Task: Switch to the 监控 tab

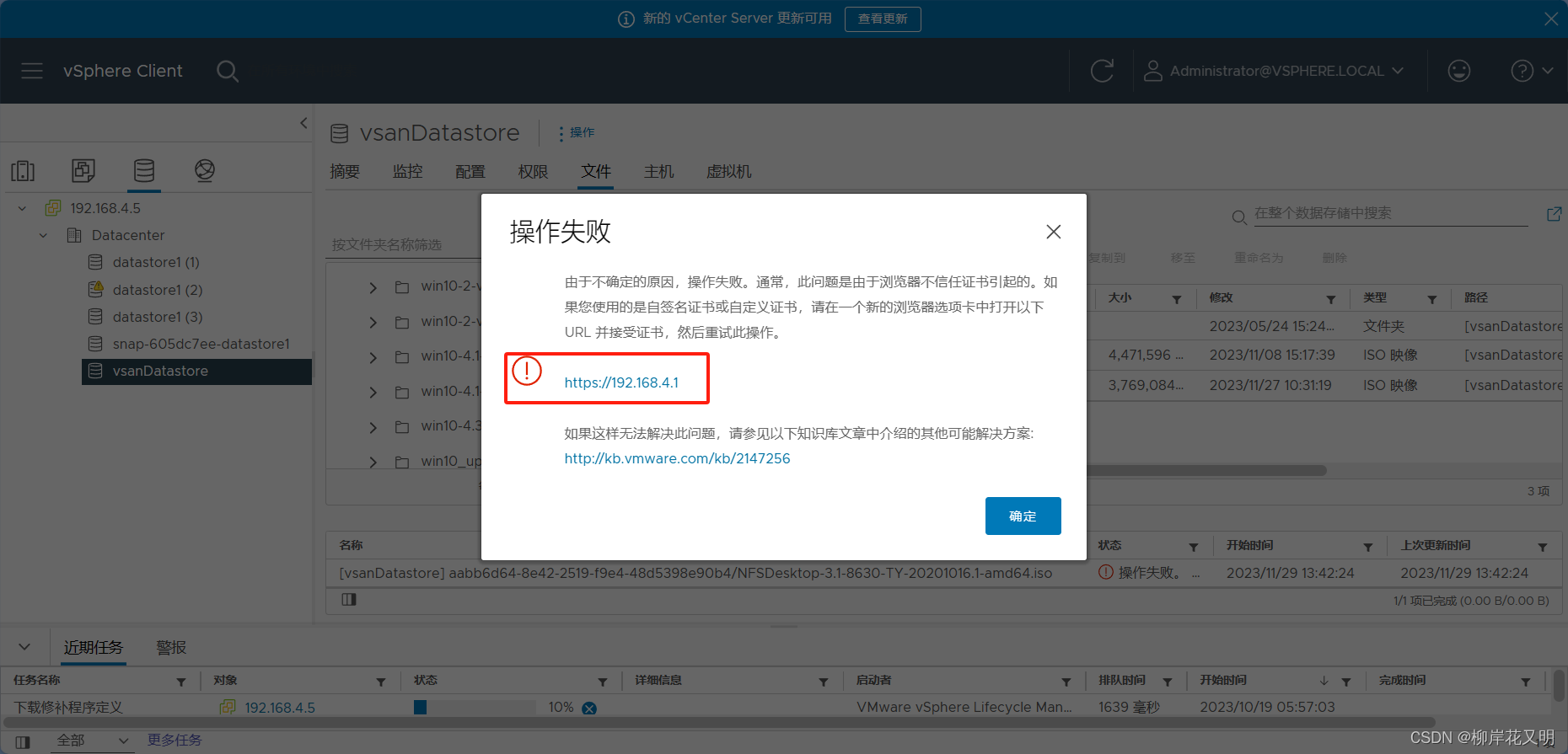Action: (408, 172)
